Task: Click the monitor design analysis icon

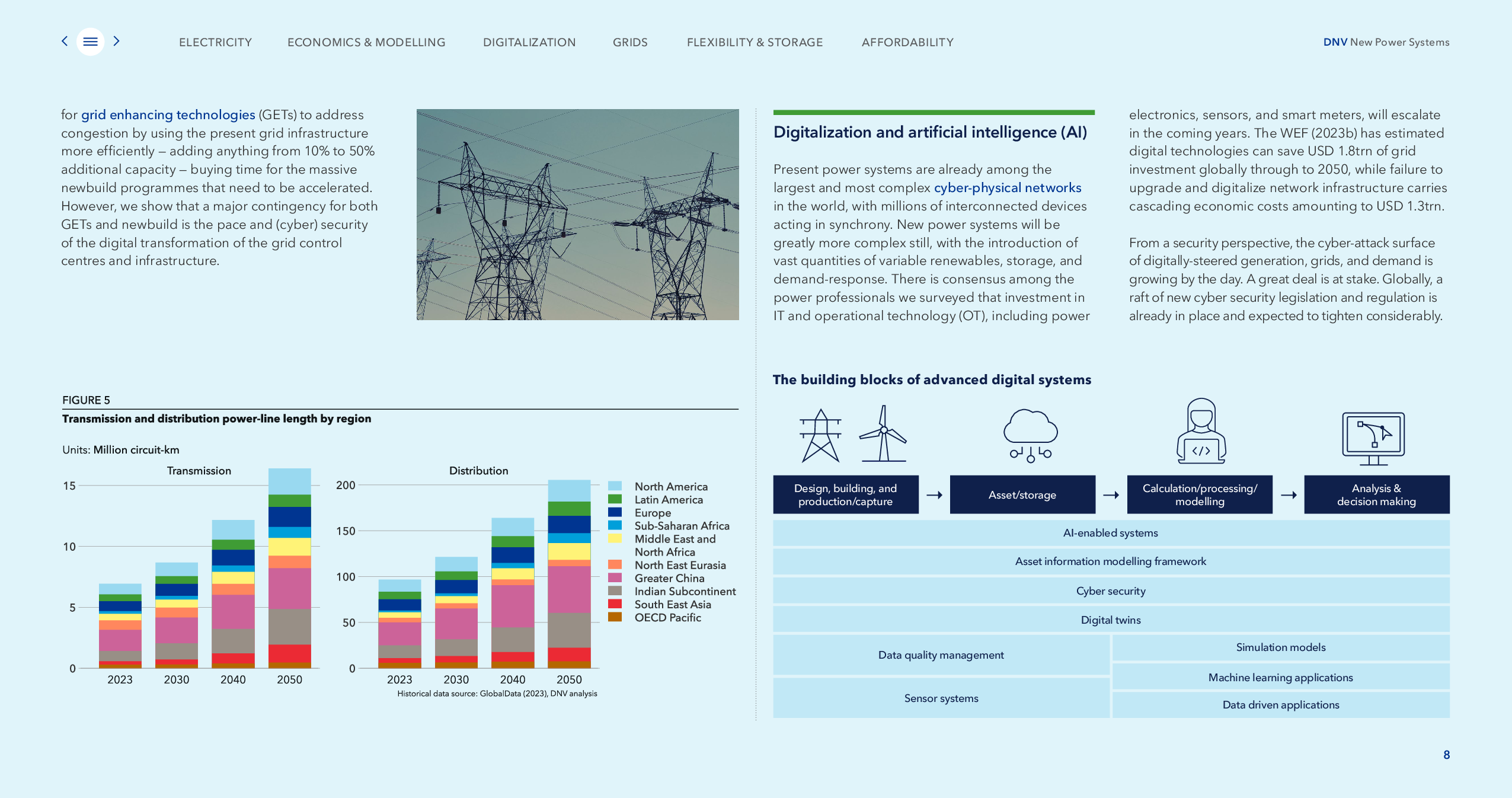Action: point(1373,439)
